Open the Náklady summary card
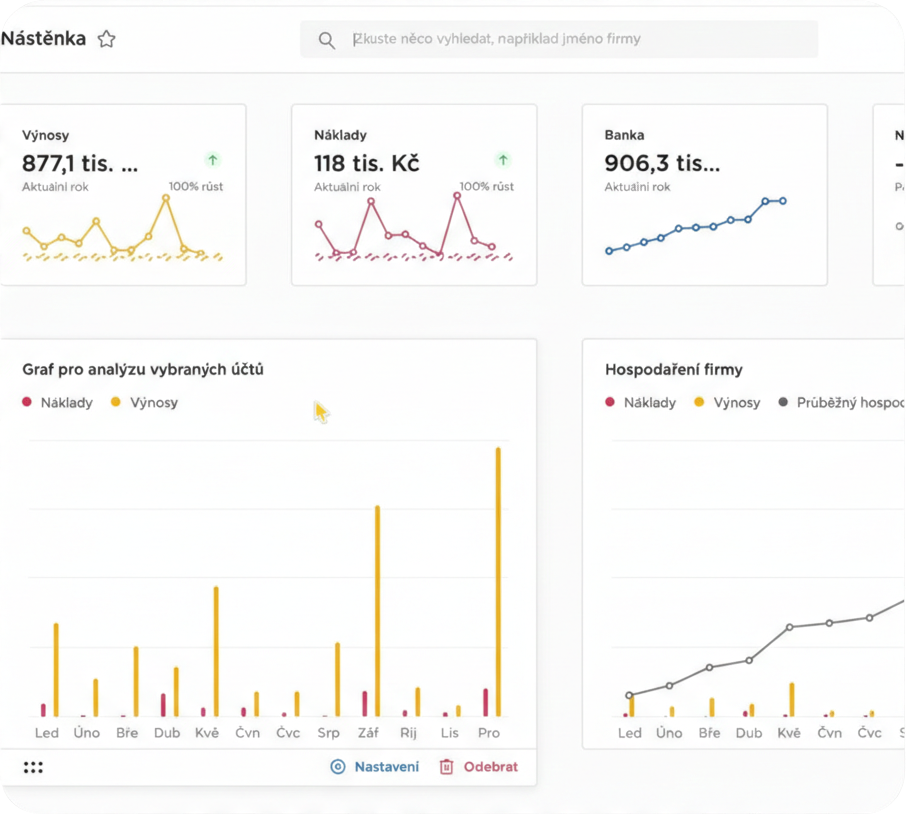This screenshot has width=906, height=814. click(x=414, y=195)
